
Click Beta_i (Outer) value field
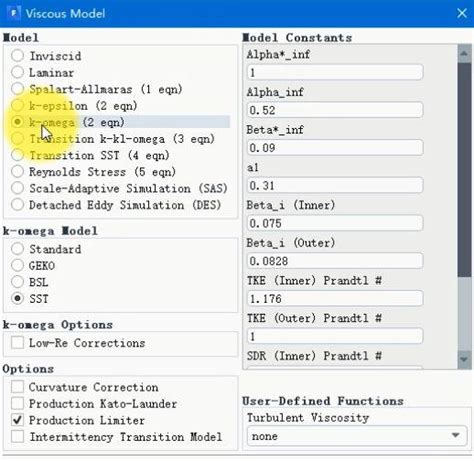coord(335,261)
